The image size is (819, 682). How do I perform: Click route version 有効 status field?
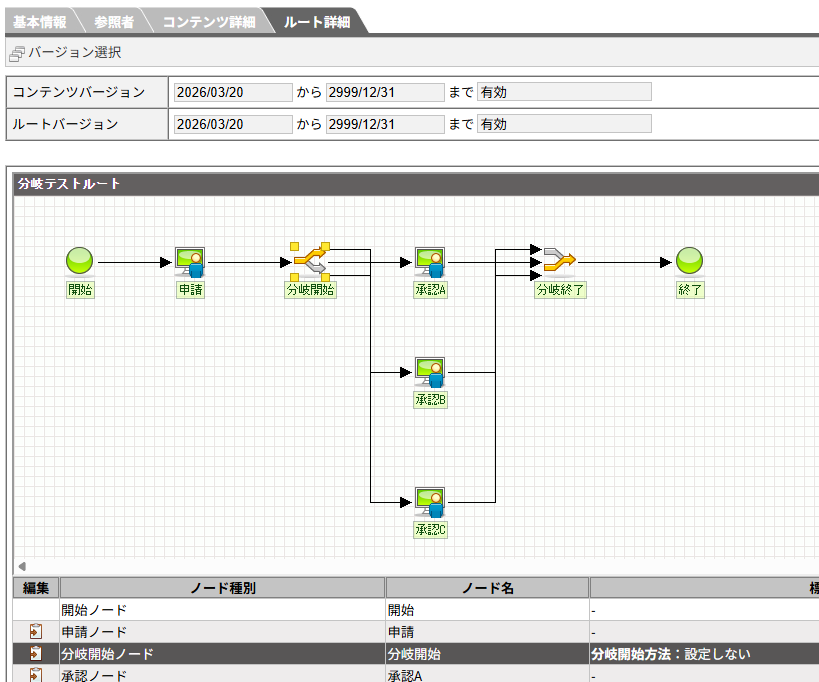tap(564, 124)
